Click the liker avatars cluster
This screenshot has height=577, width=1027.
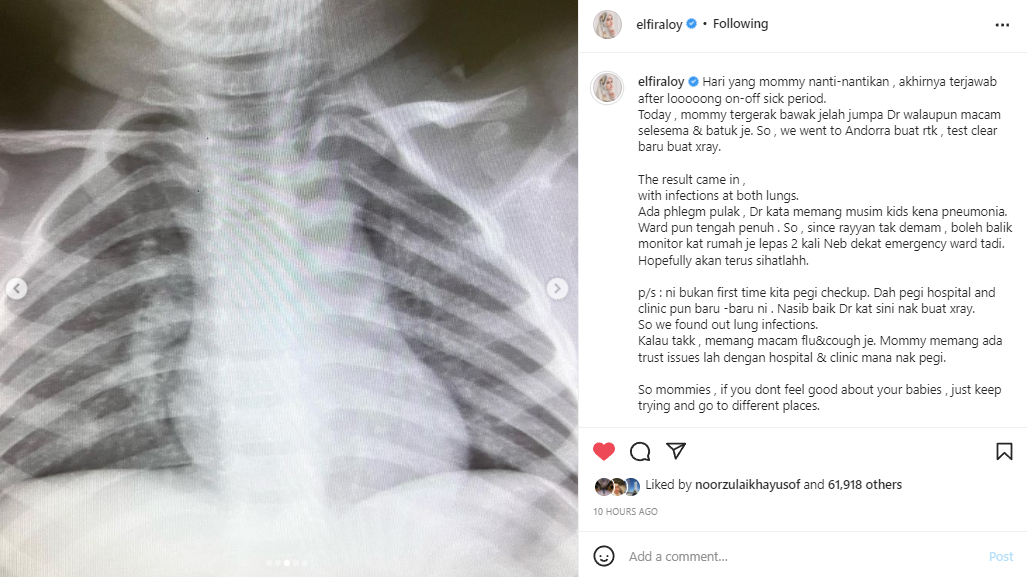click(617, 487)
